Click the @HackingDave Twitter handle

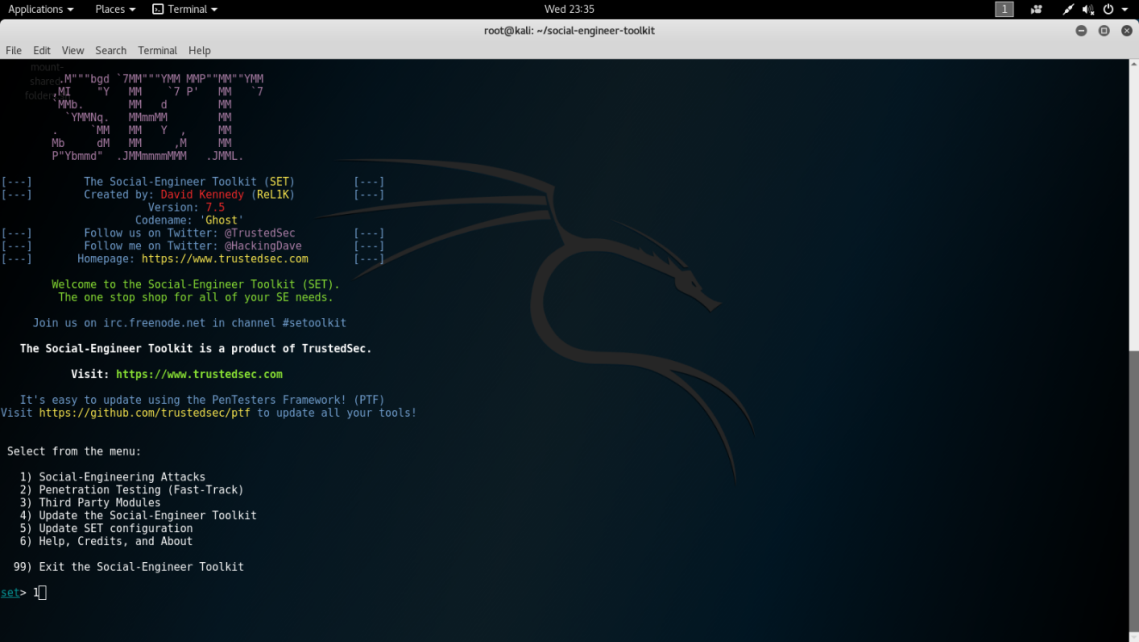pos(263,246)
